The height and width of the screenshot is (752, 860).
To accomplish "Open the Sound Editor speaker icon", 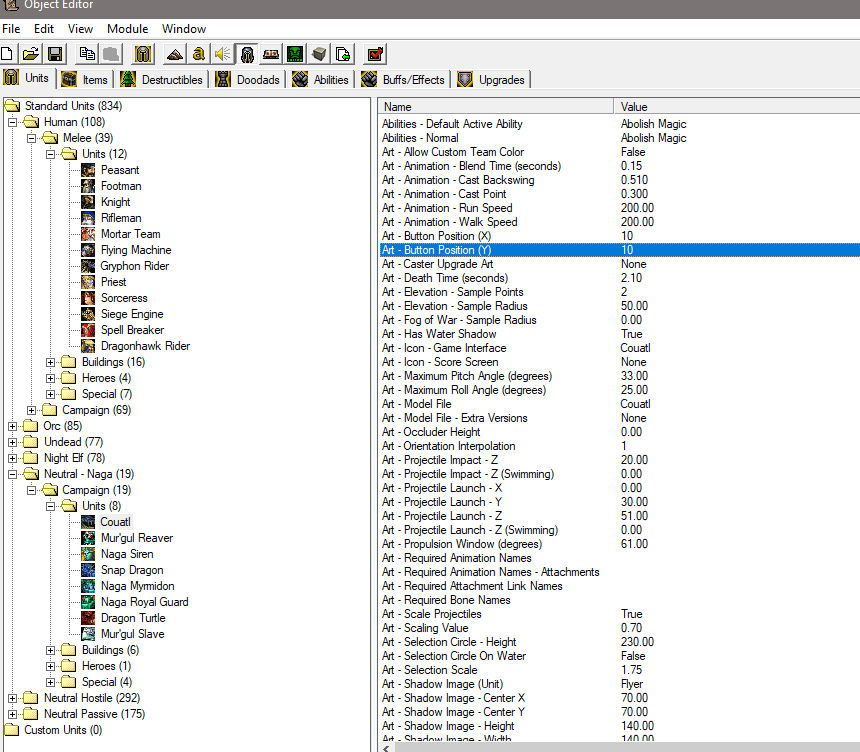I will click(x=222, y=54).
